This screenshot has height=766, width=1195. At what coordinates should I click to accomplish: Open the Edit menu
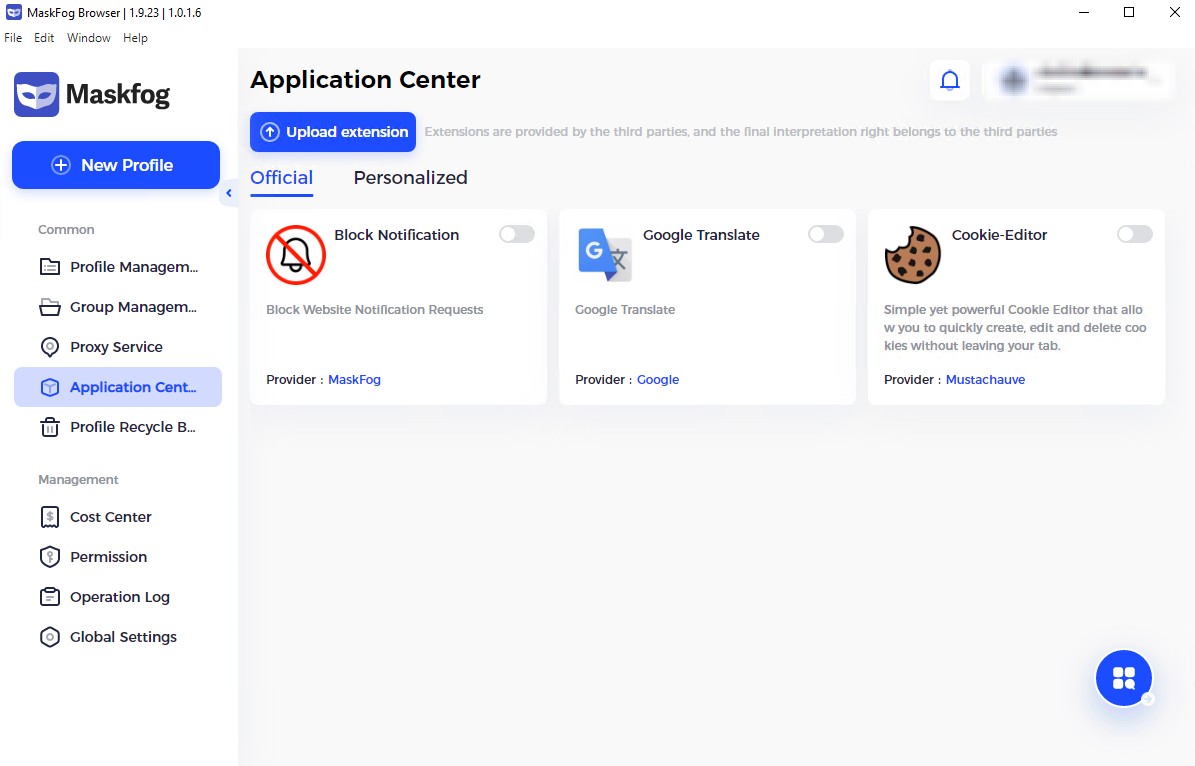44,37
